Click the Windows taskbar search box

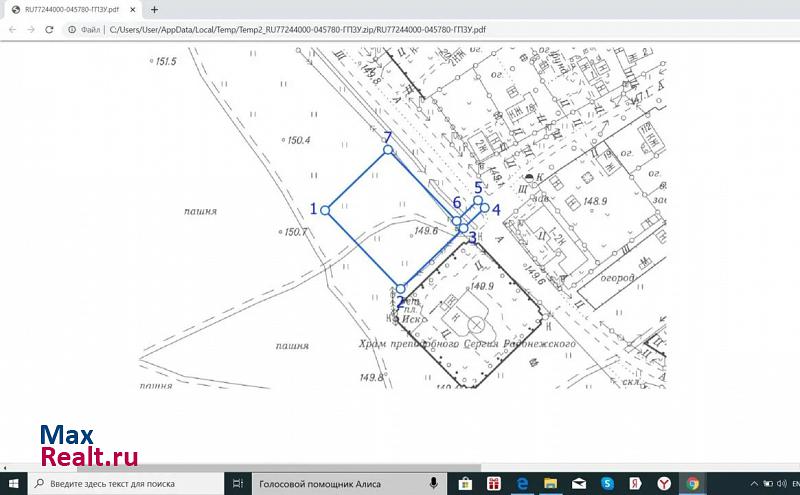pos(125,483)
